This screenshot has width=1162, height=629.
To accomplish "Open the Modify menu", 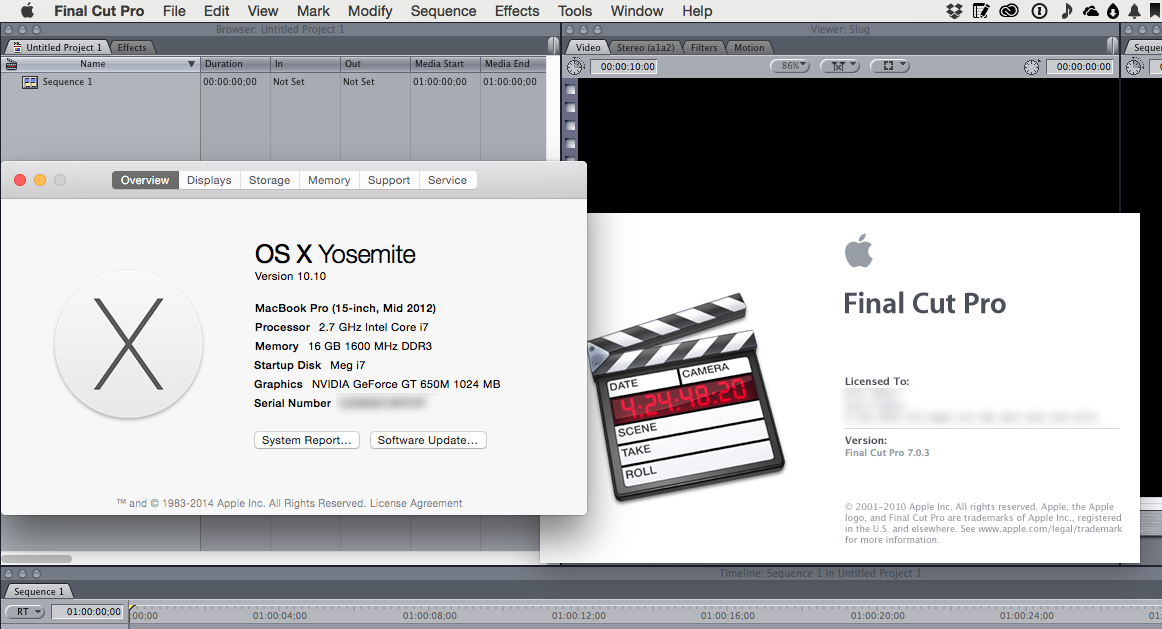I will coord(370,11).
